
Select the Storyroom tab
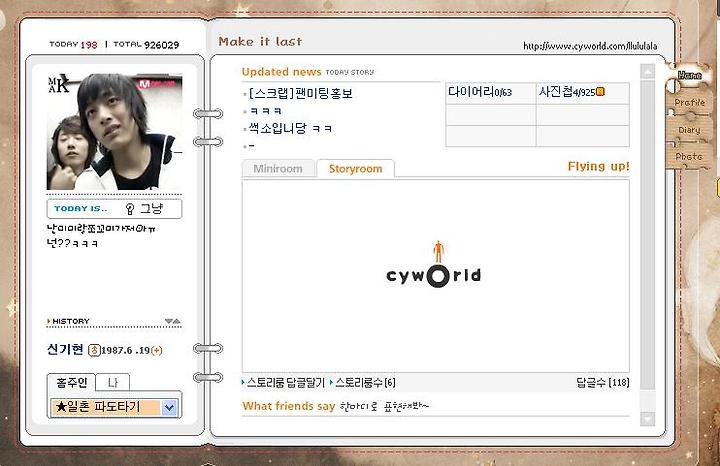pyautogui.click(x=355, y=168)
